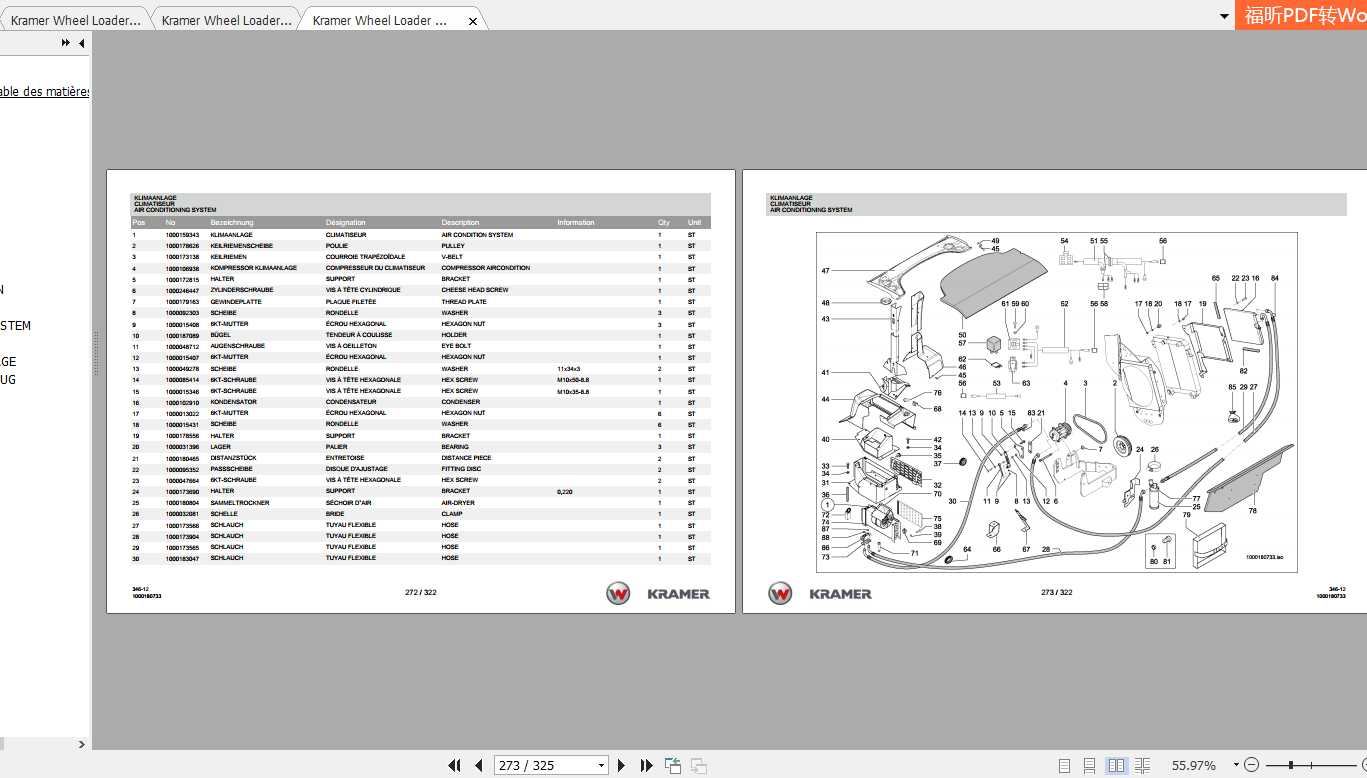
Task: Click the SAMMELTROCKNER cell
Action: [x=240, y=503]
